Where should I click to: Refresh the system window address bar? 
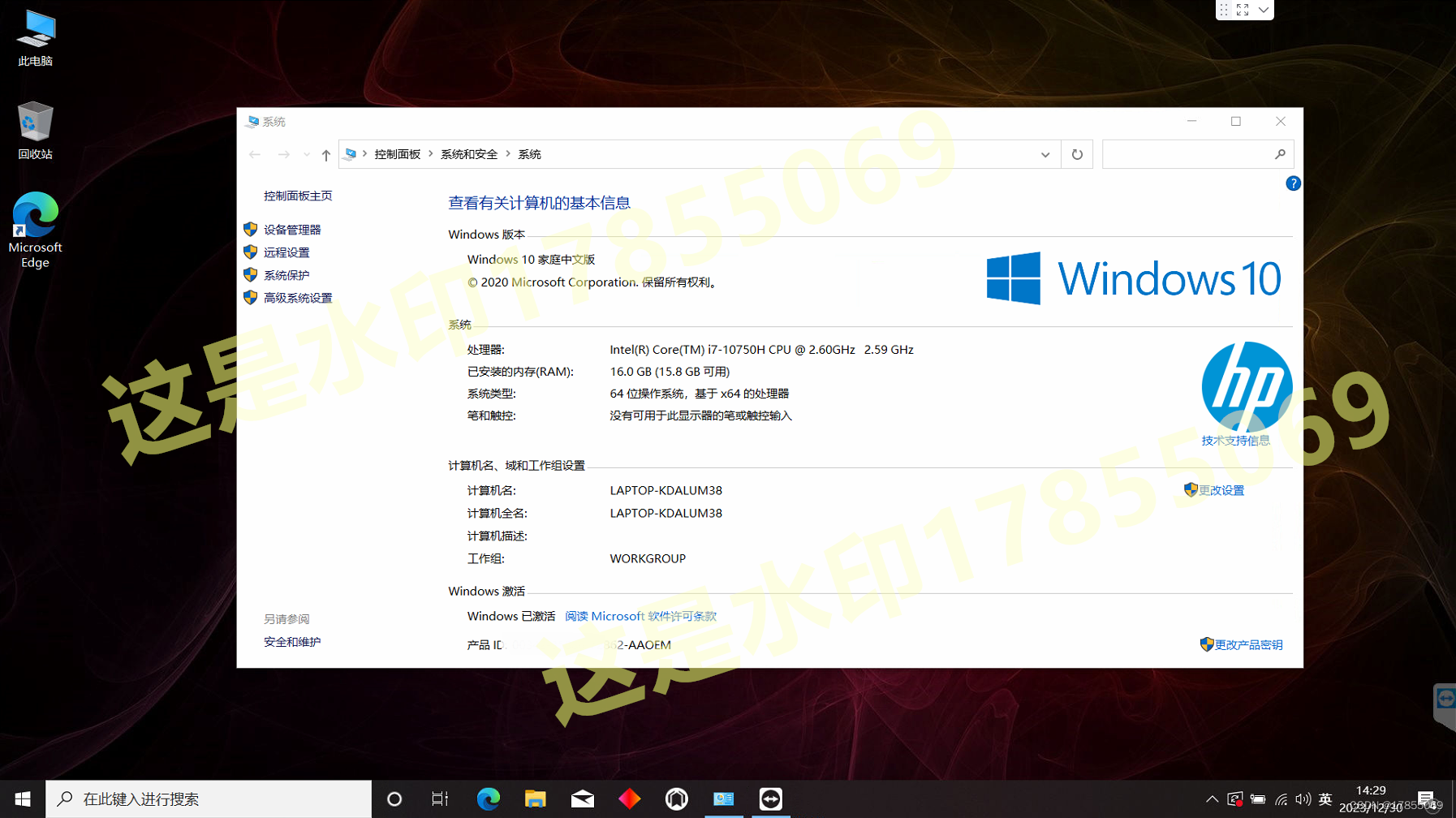(1077, 154)
